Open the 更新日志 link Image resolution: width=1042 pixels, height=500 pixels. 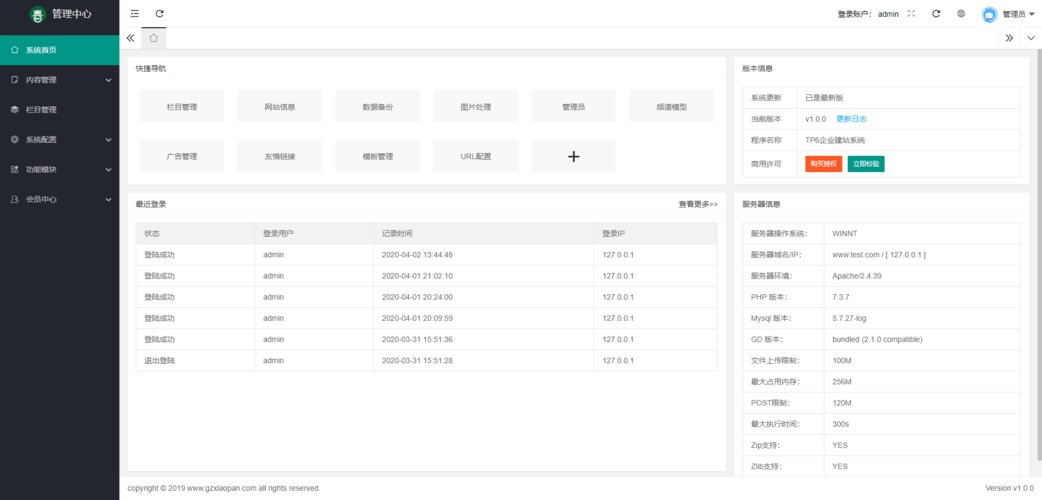click(x=851, y=119)
